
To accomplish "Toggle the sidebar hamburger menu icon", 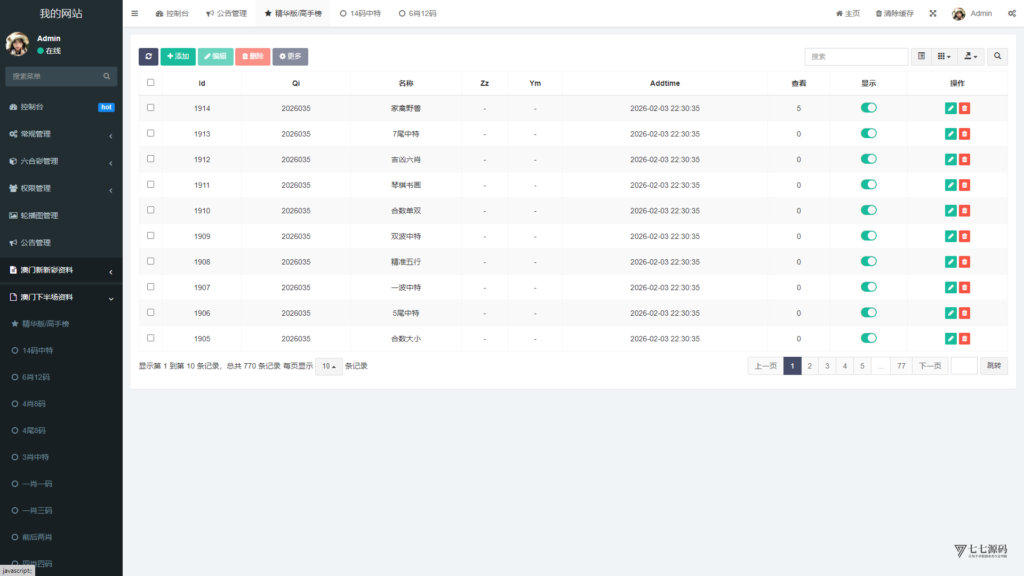I will 135,13.
